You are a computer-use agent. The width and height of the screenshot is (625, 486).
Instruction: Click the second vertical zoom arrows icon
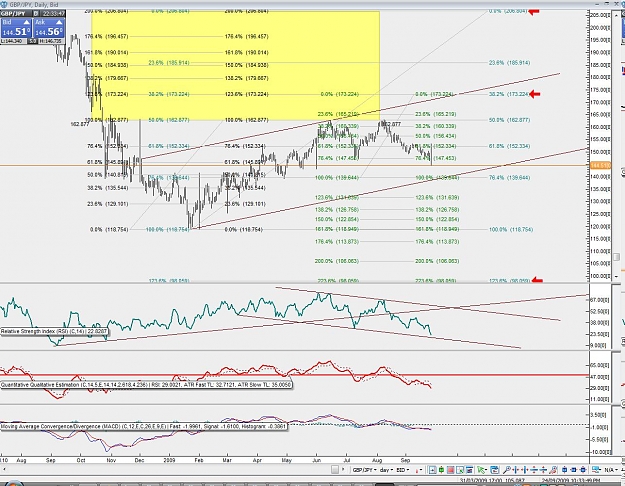coord(544,470)
